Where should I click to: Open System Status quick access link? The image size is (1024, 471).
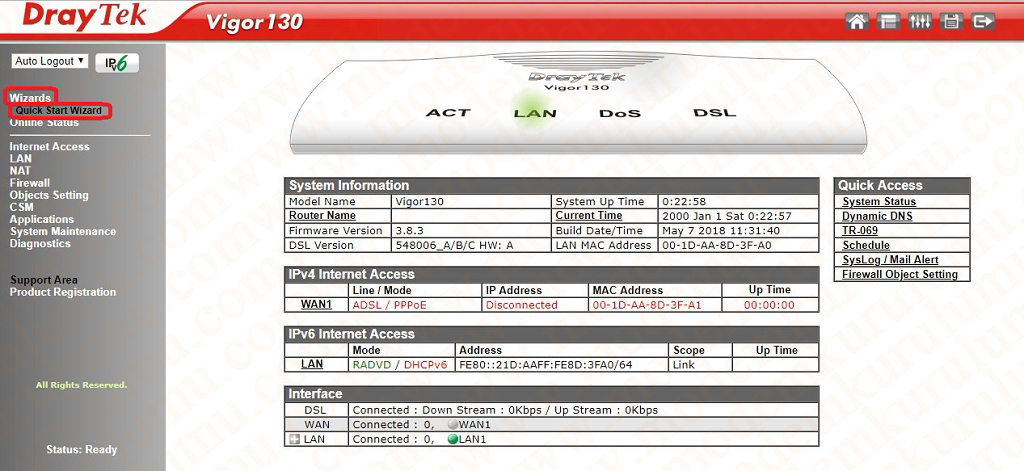point(879,202)
